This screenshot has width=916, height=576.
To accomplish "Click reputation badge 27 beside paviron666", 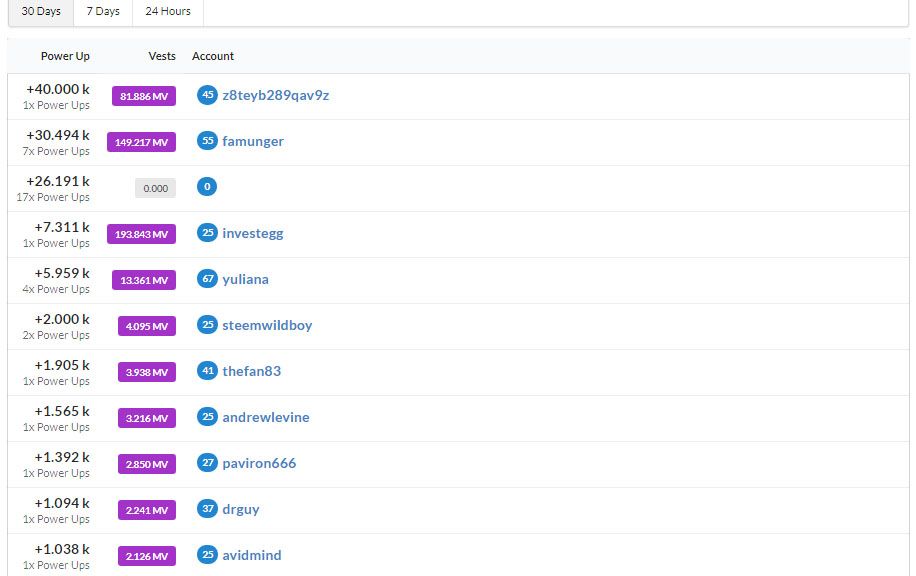I will 207,463.
